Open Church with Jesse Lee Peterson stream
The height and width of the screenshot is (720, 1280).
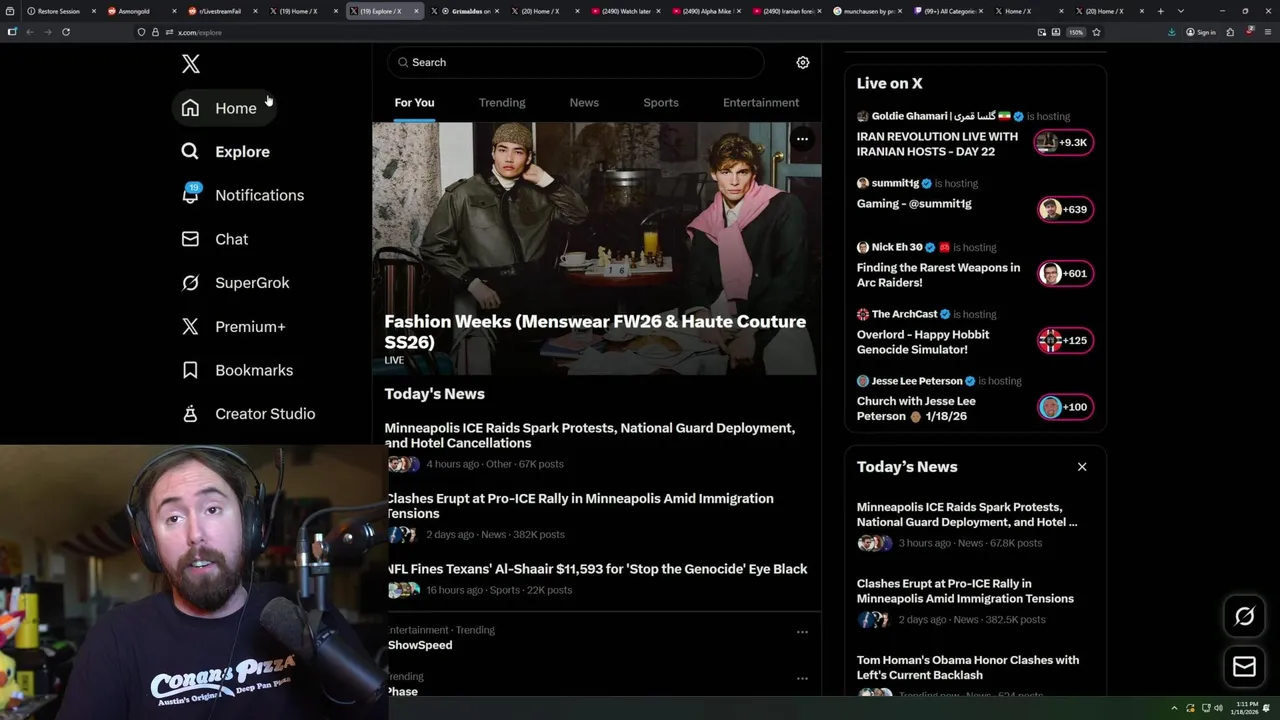click(916, 408)
